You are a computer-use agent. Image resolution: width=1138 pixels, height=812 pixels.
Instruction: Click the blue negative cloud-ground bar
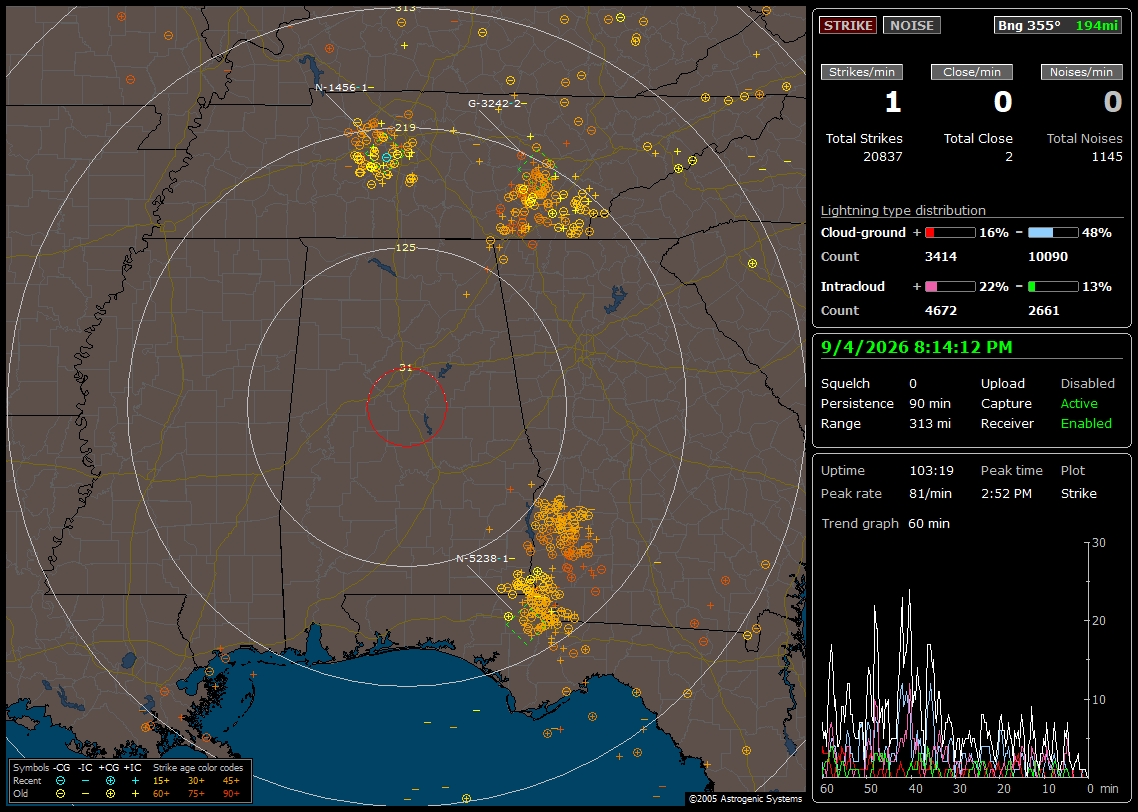point(1053,233)
